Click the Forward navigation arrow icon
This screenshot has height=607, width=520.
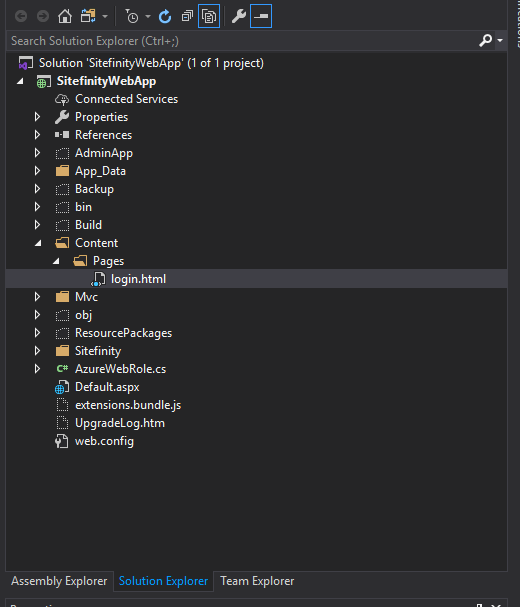click(43, 16)
